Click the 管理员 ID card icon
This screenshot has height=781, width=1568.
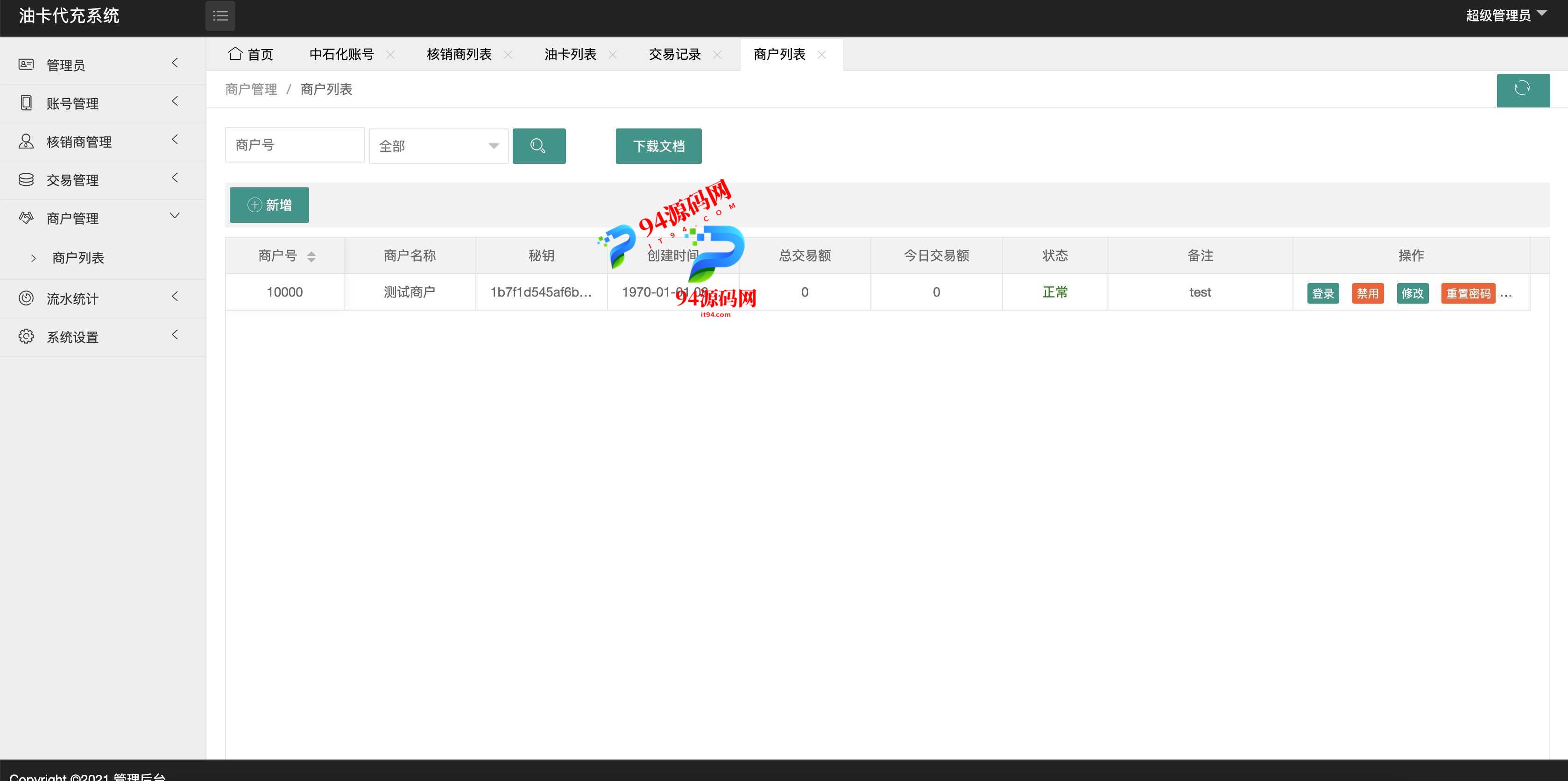[x=26, y=64]
